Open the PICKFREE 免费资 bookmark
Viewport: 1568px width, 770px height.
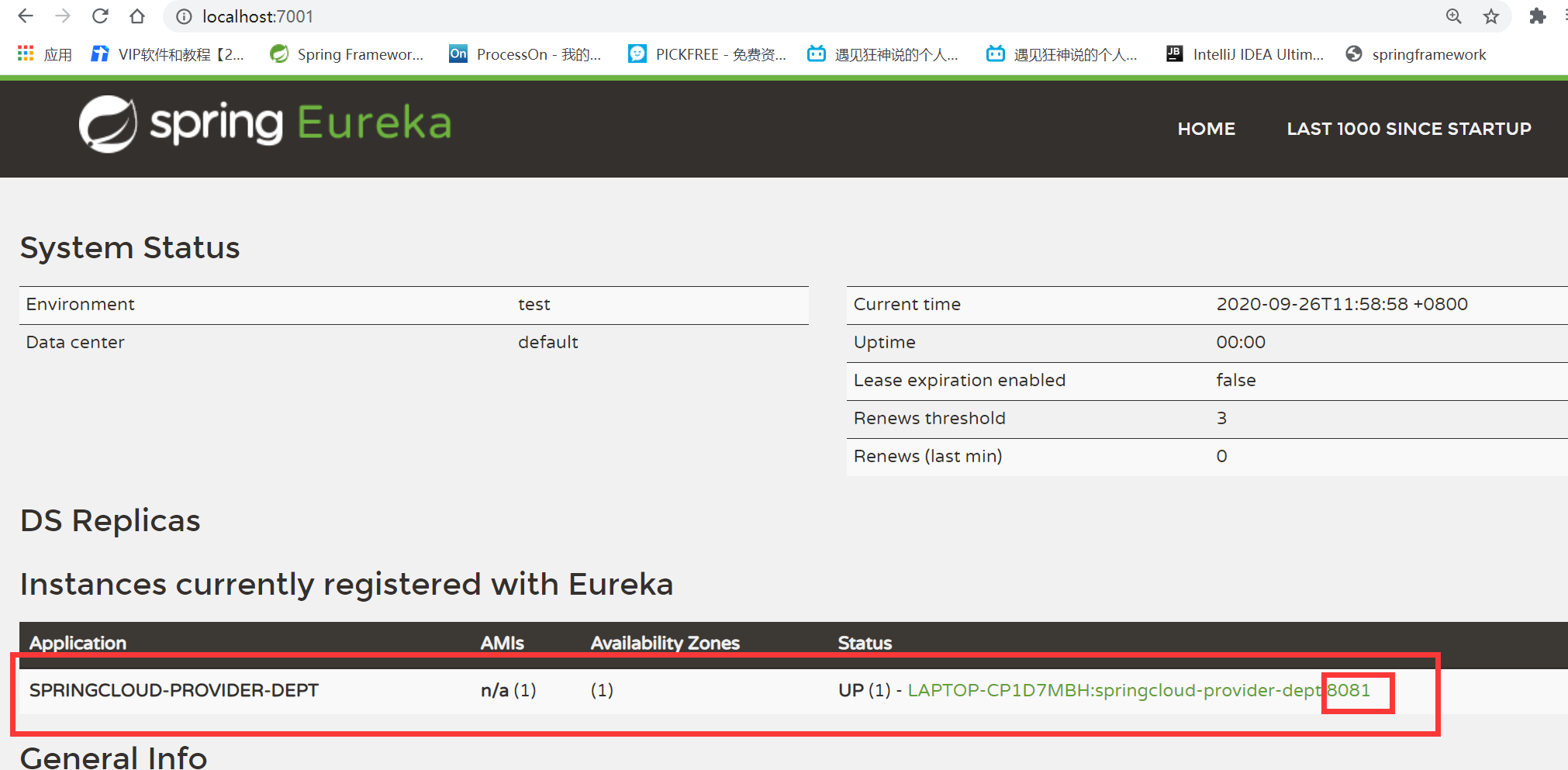707,54
